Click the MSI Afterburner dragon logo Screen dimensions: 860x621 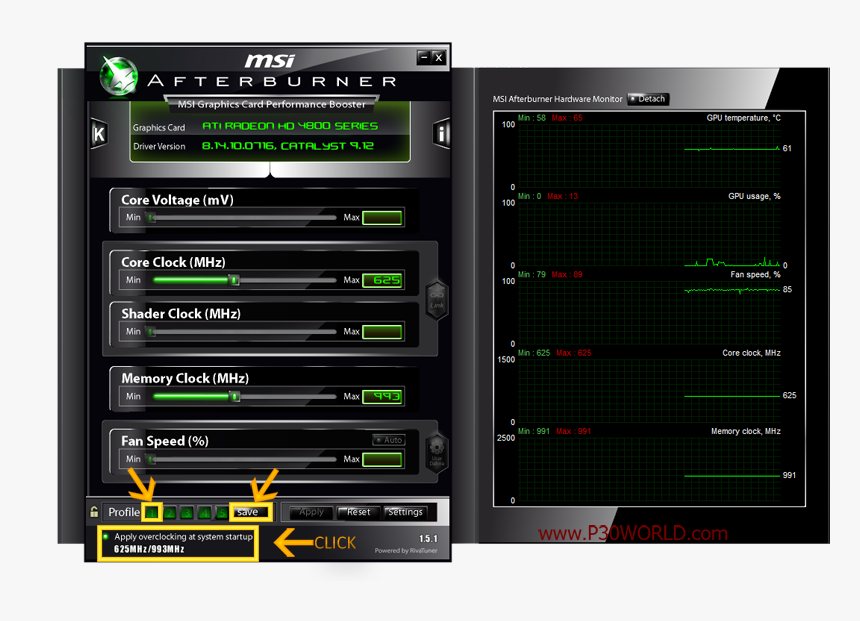pyautogui.click(x=118, y=76)
